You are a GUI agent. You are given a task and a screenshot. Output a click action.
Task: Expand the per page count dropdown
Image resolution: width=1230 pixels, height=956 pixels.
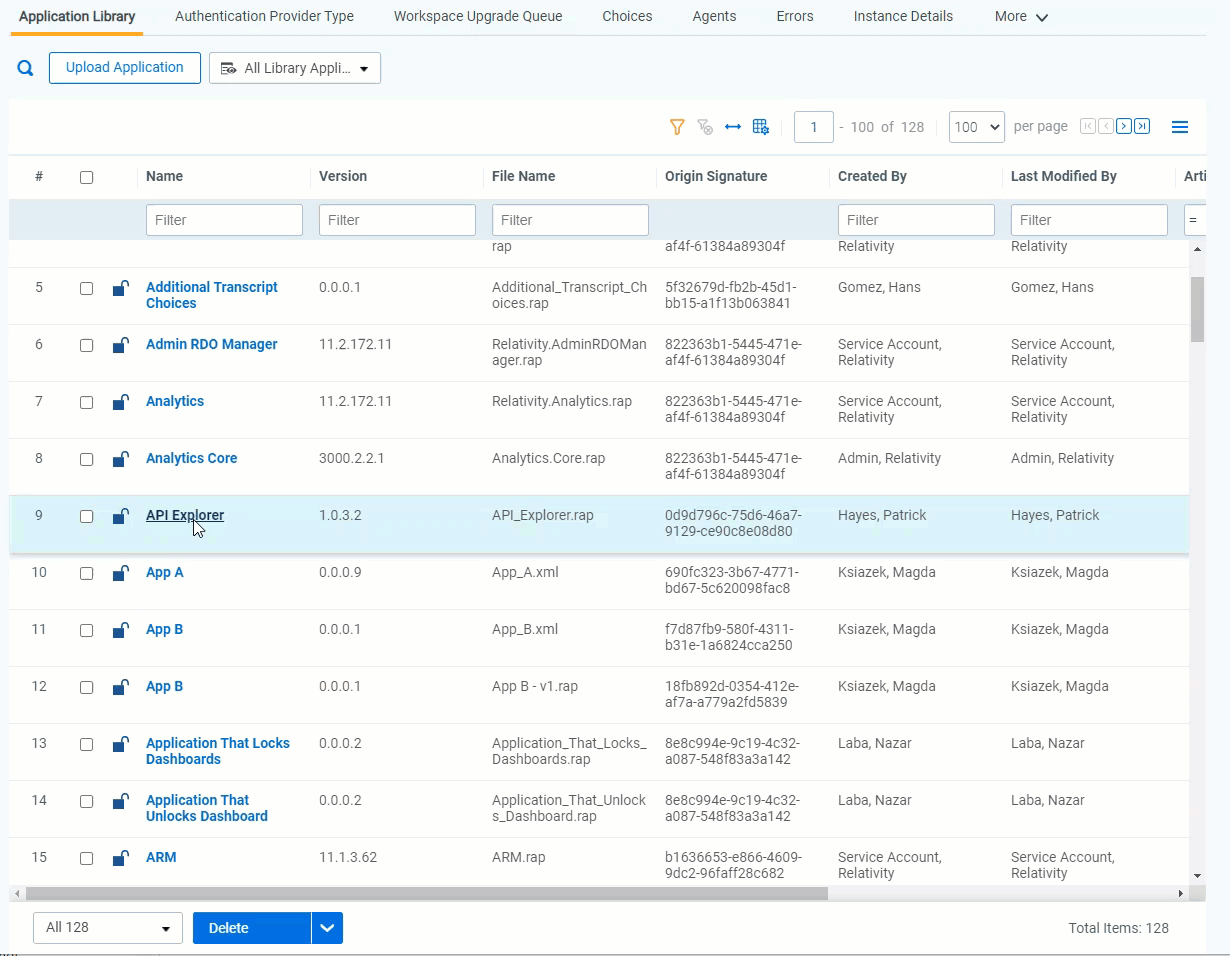pyautogui.click(x=976, y=127)
